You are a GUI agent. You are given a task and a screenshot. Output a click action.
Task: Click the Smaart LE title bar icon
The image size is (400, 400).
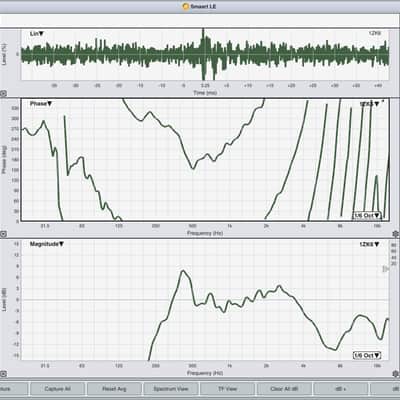[x=186, y=6]
